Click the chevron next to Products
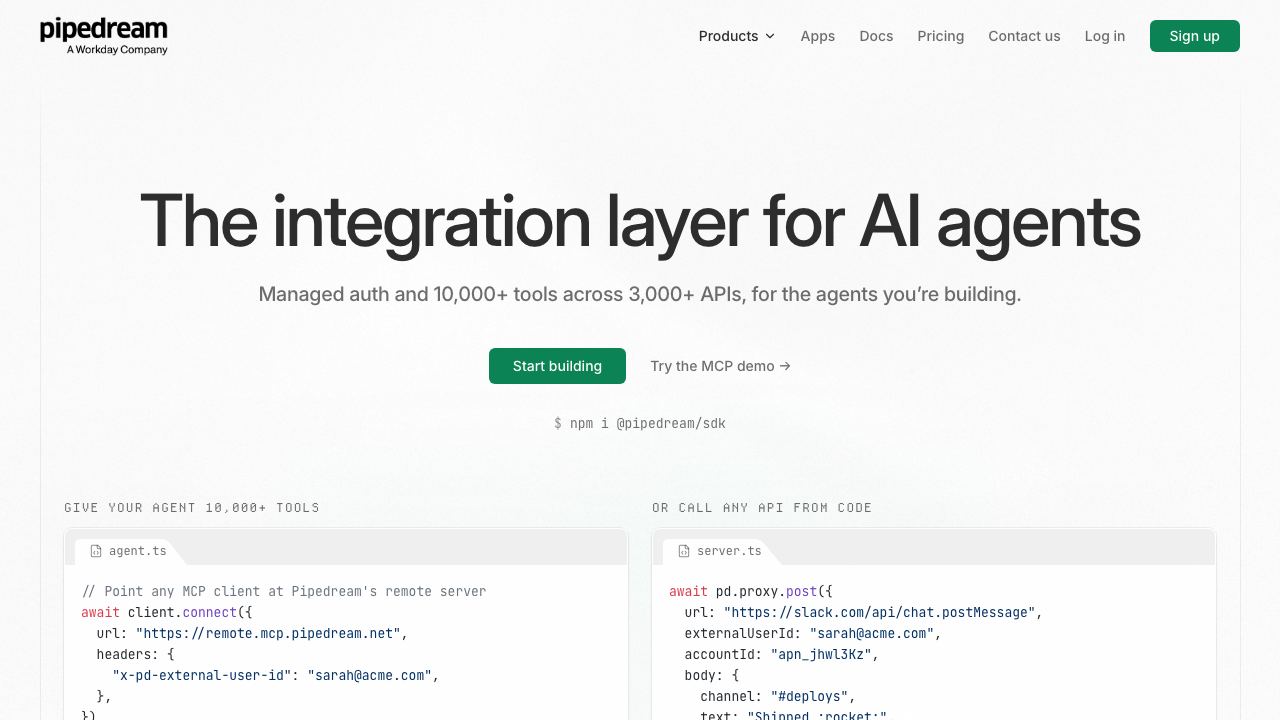The height and width of the screenshot is (720, 1280). 770,36
